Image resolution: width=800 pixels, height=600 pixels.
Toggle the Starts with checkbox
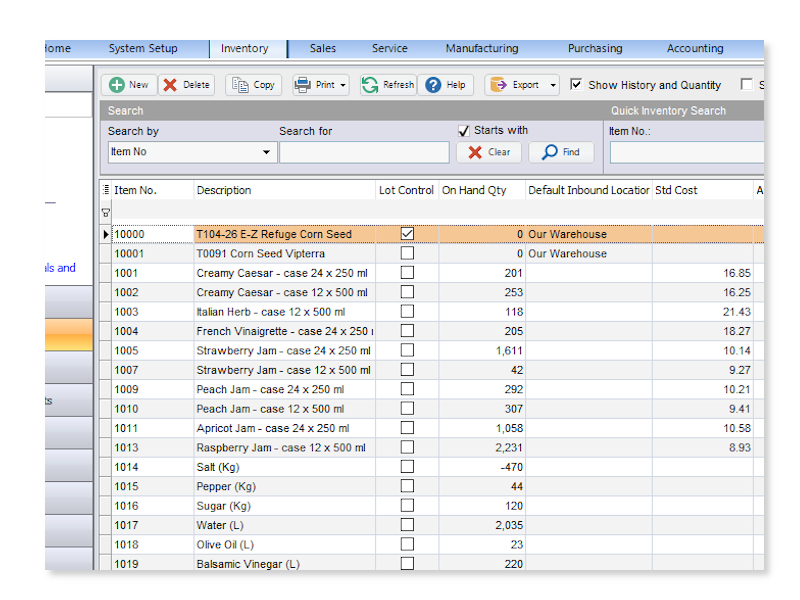464,131
